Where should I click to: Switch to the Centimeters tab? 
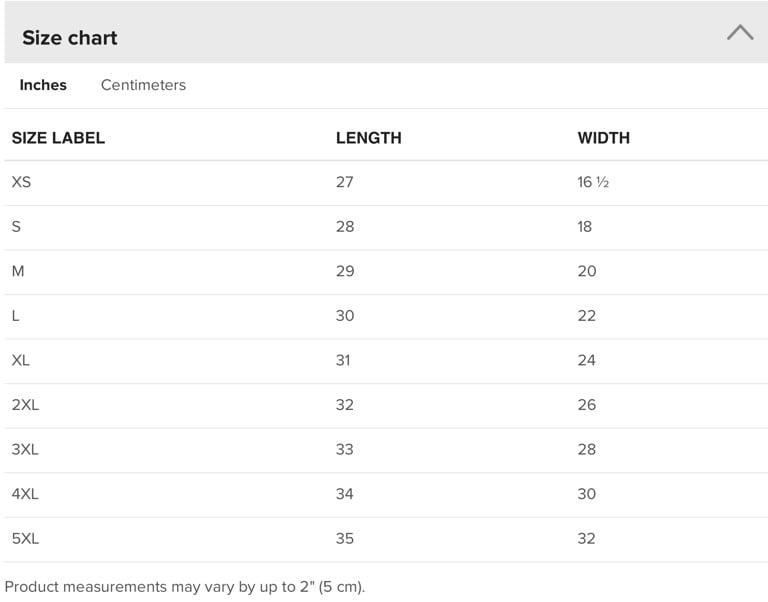tap(143, 85)
